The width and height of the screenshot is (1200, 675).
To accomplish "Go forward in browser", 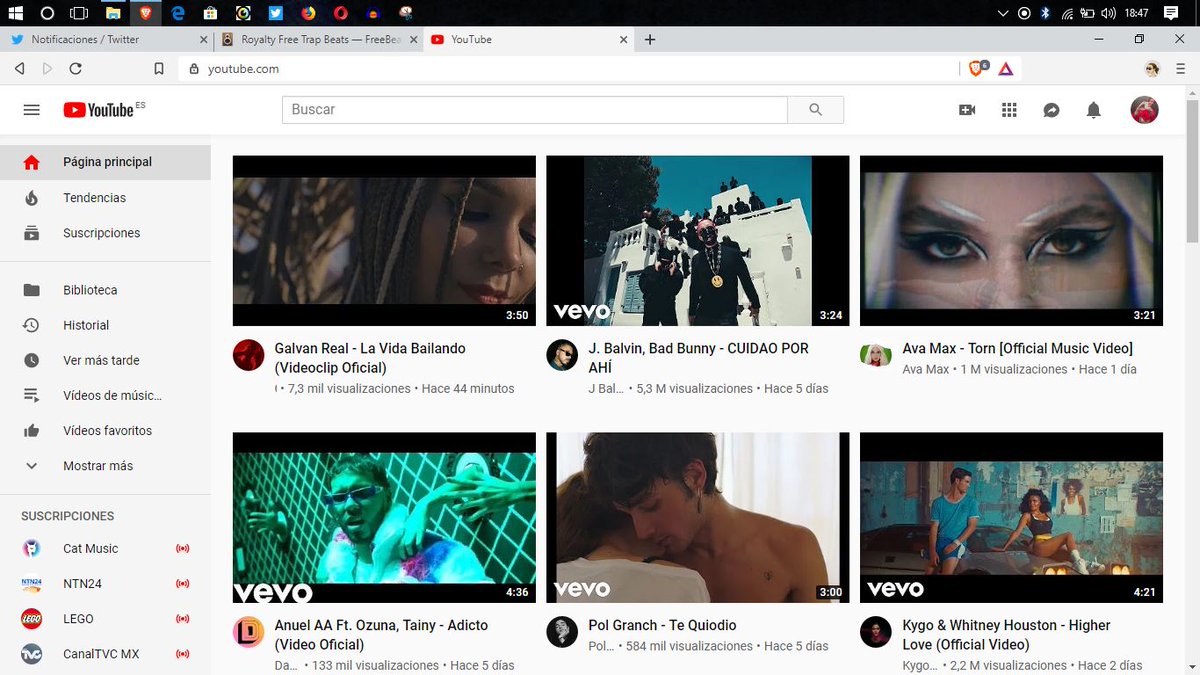I will [x=47, y=69].
